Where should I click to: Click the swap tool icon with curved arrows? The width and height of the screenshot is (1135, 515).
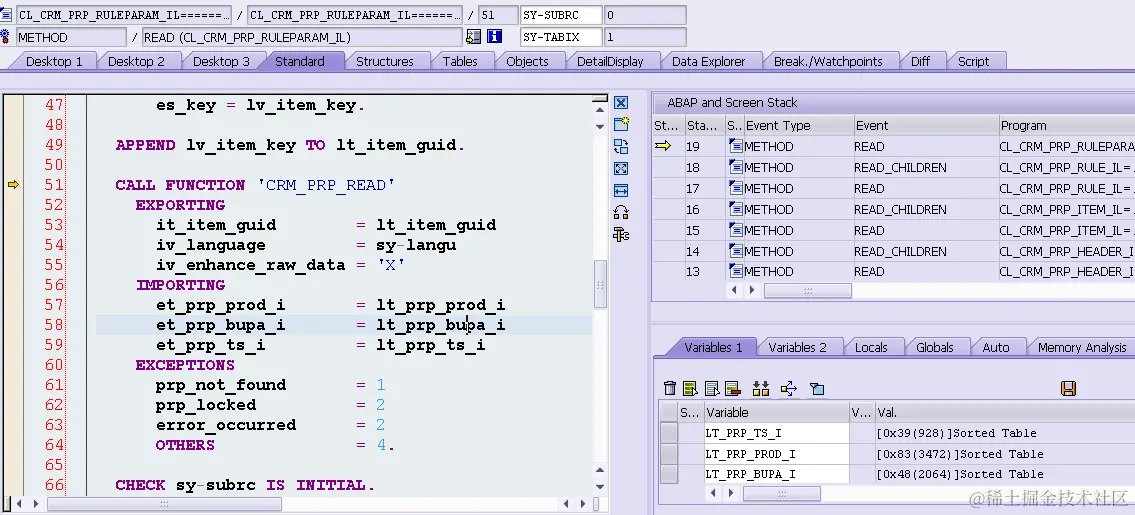click(620, 212)
